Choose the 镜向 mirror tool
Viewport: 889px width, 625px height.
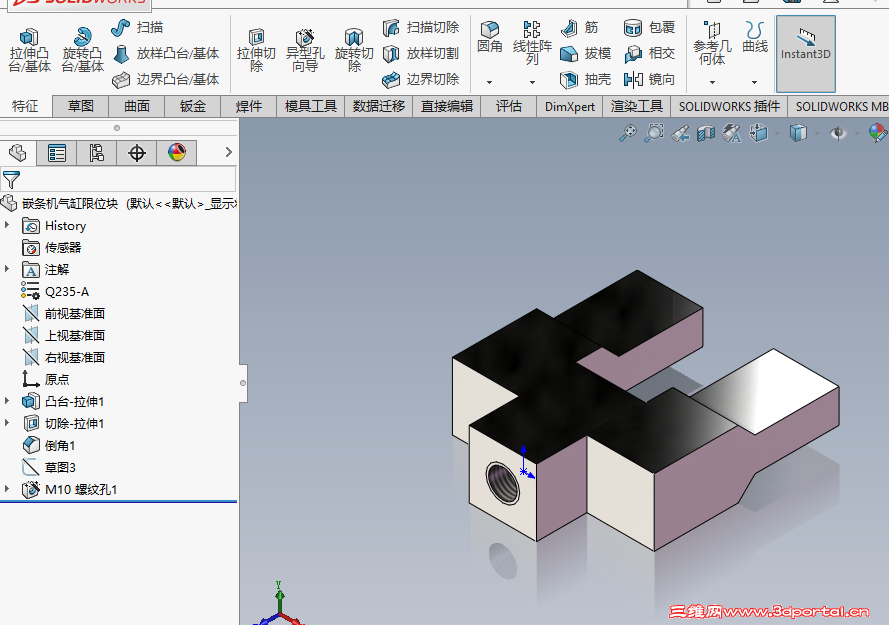[x=649, y=79]
